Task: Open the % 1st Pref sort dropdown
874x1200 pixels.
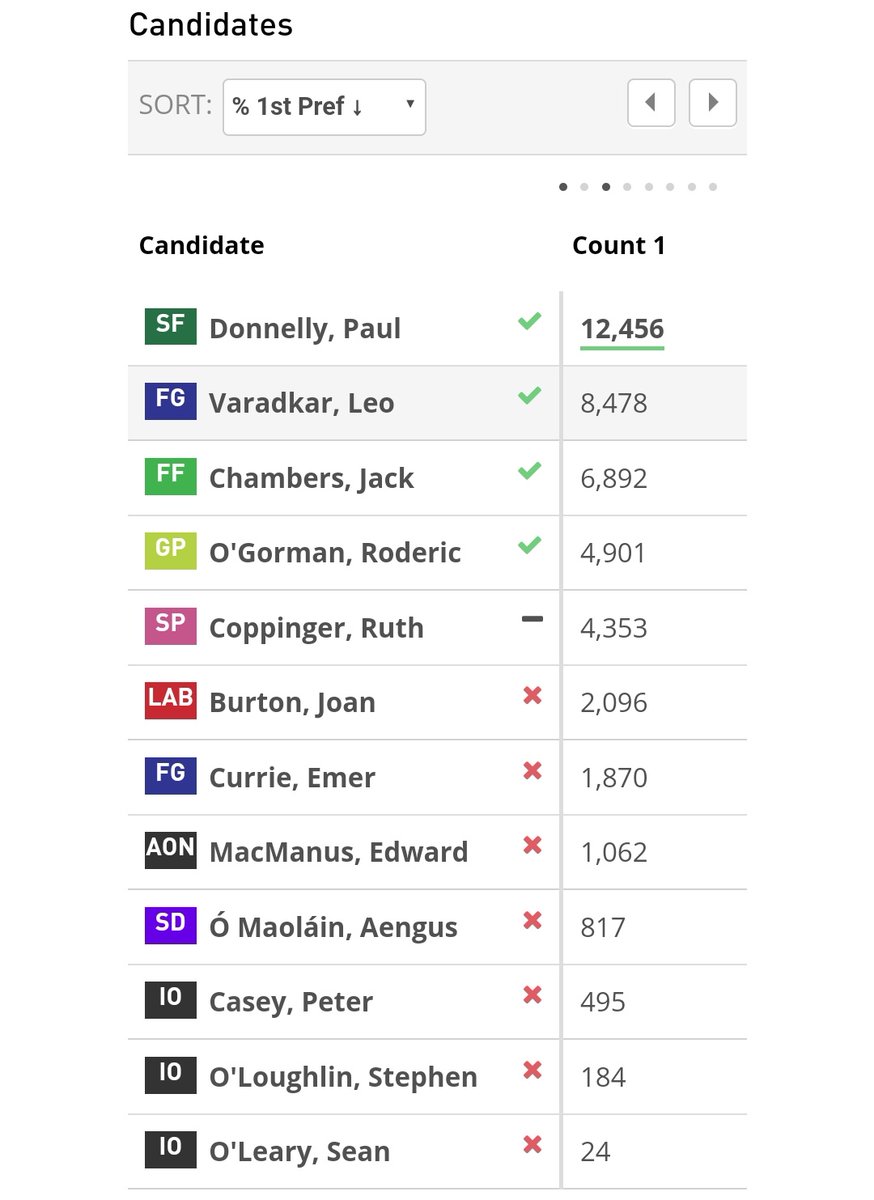Action: click(x=324, y=107)
